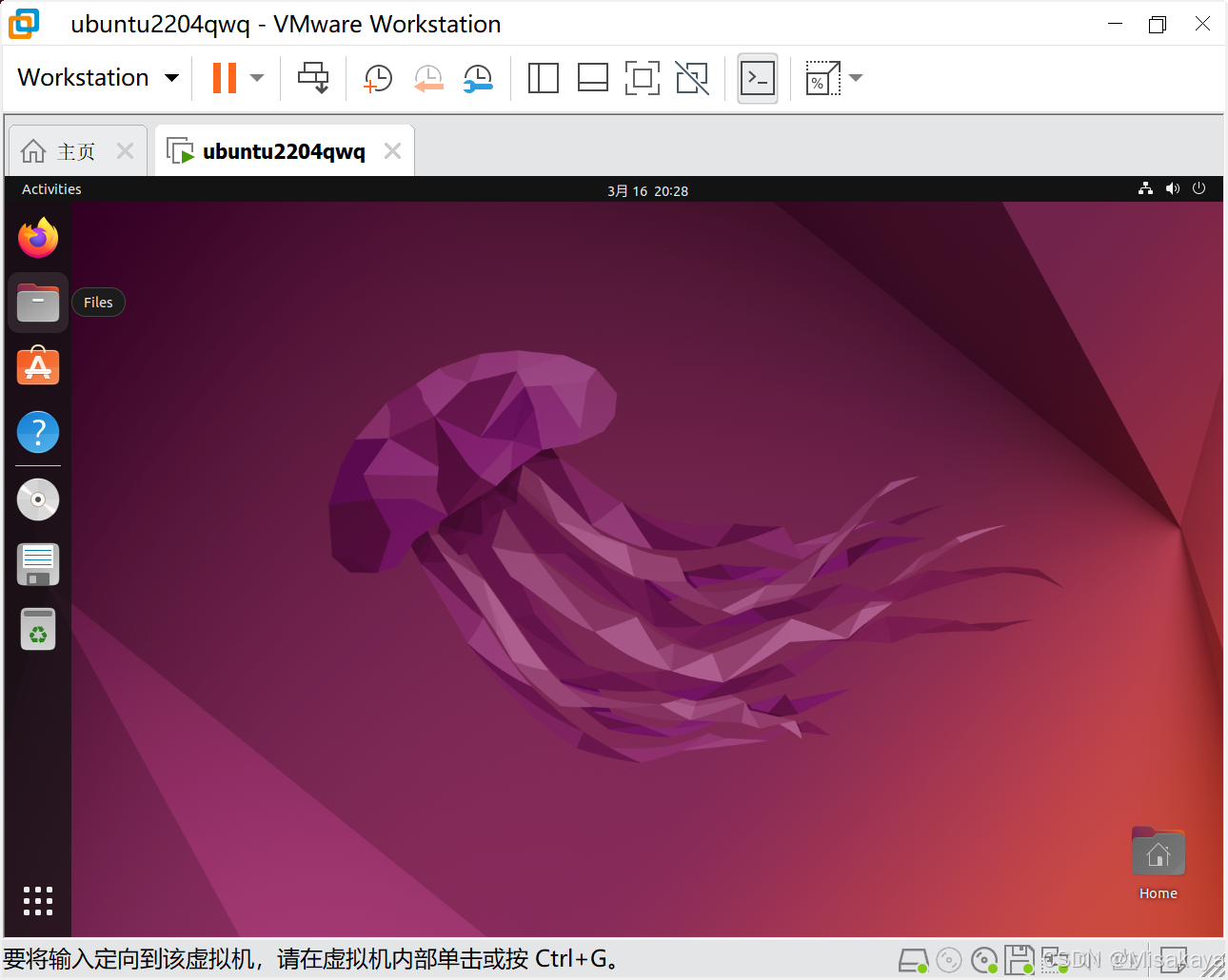This screenshot has width=1228, height=980.
Task: Launch Firefox from the Ubuntu dock
Action: (x=38, y=238)
